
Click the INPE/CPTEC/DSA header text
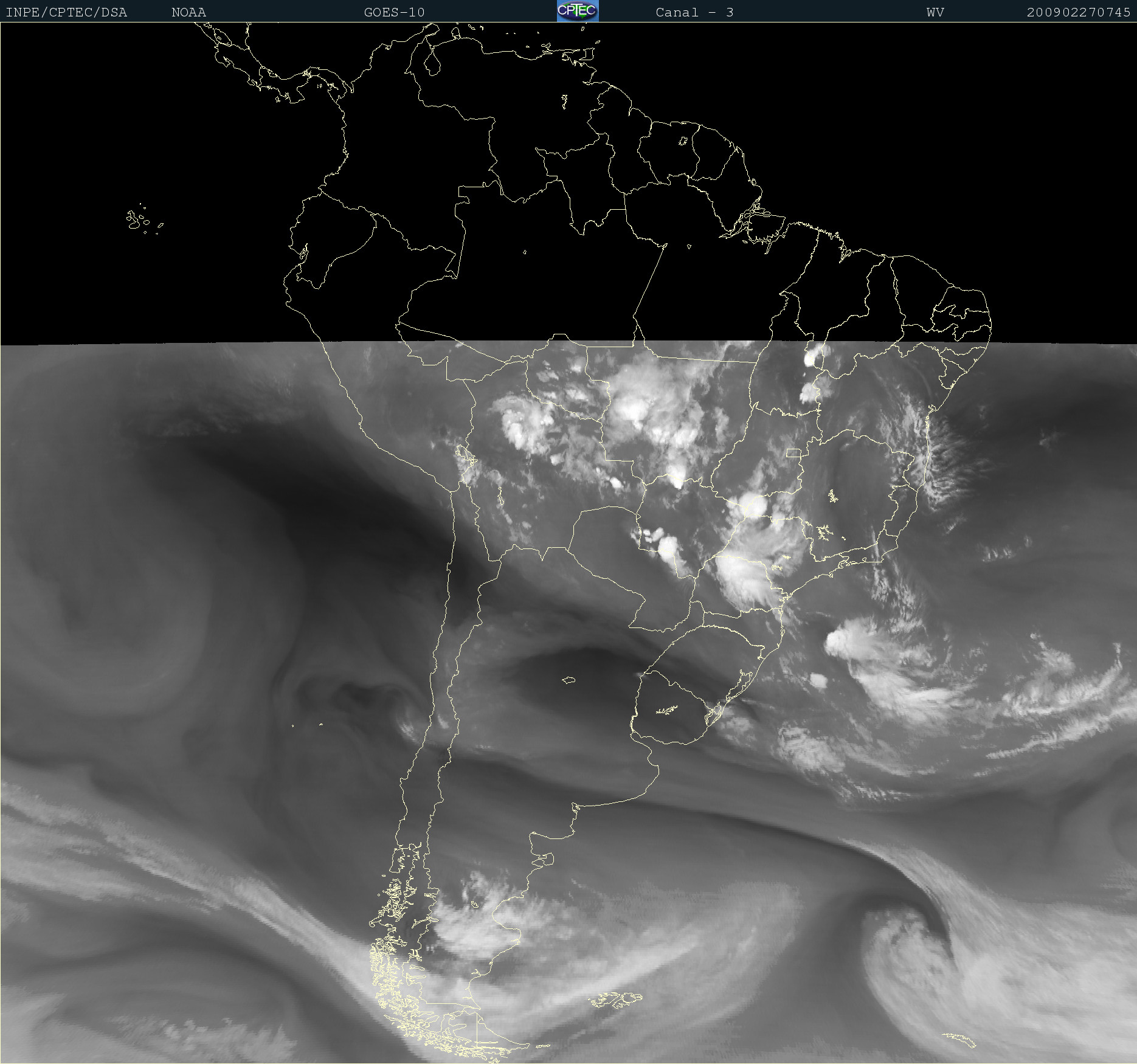click(66, 12)
